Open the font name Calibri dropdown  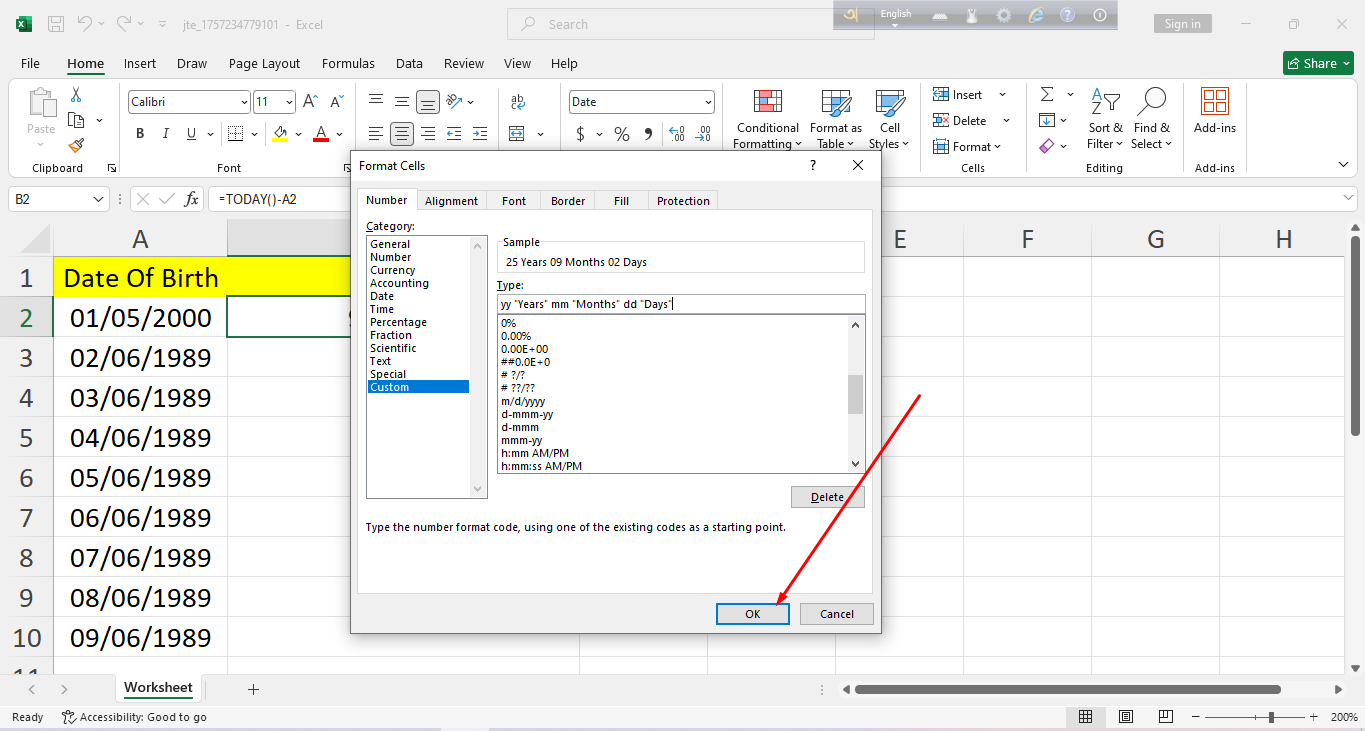[244, 102]
